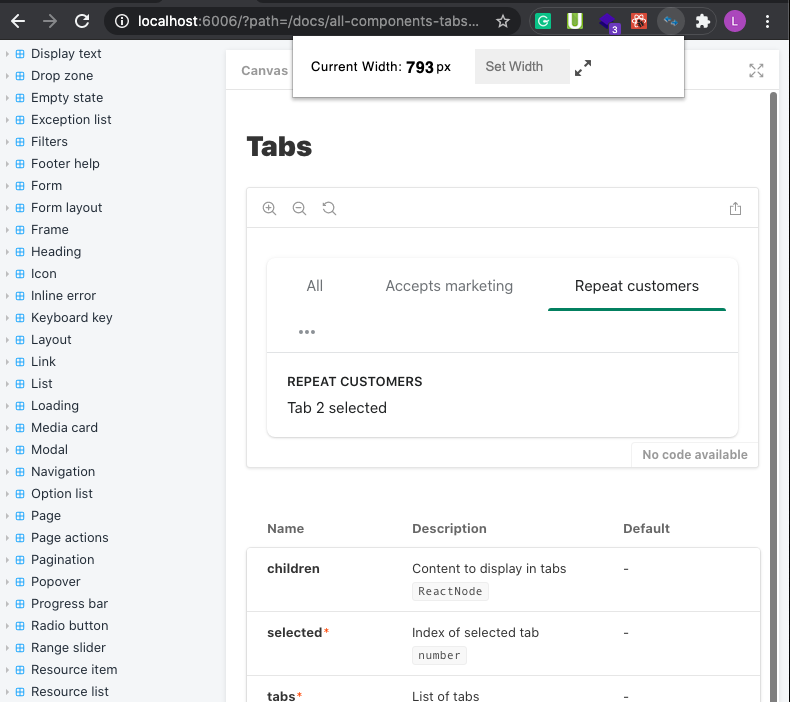790x702 pixels.
Task: Click the Display text component icon
Action: point(20,54)
